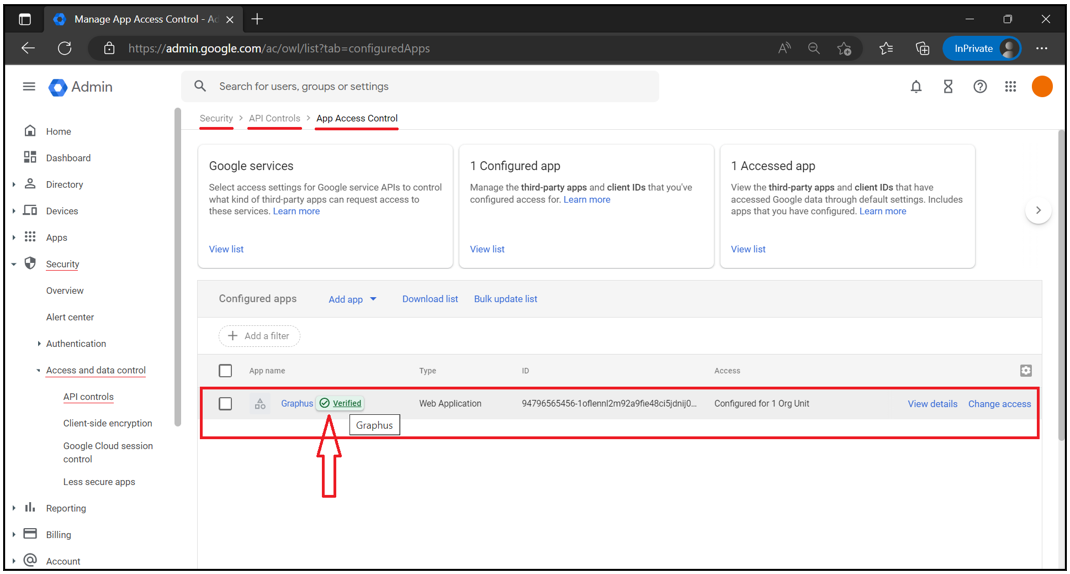This screenshot has width=1070, height=574.
Task: Click the browser address bar URL
Action: tap(279, 48)
